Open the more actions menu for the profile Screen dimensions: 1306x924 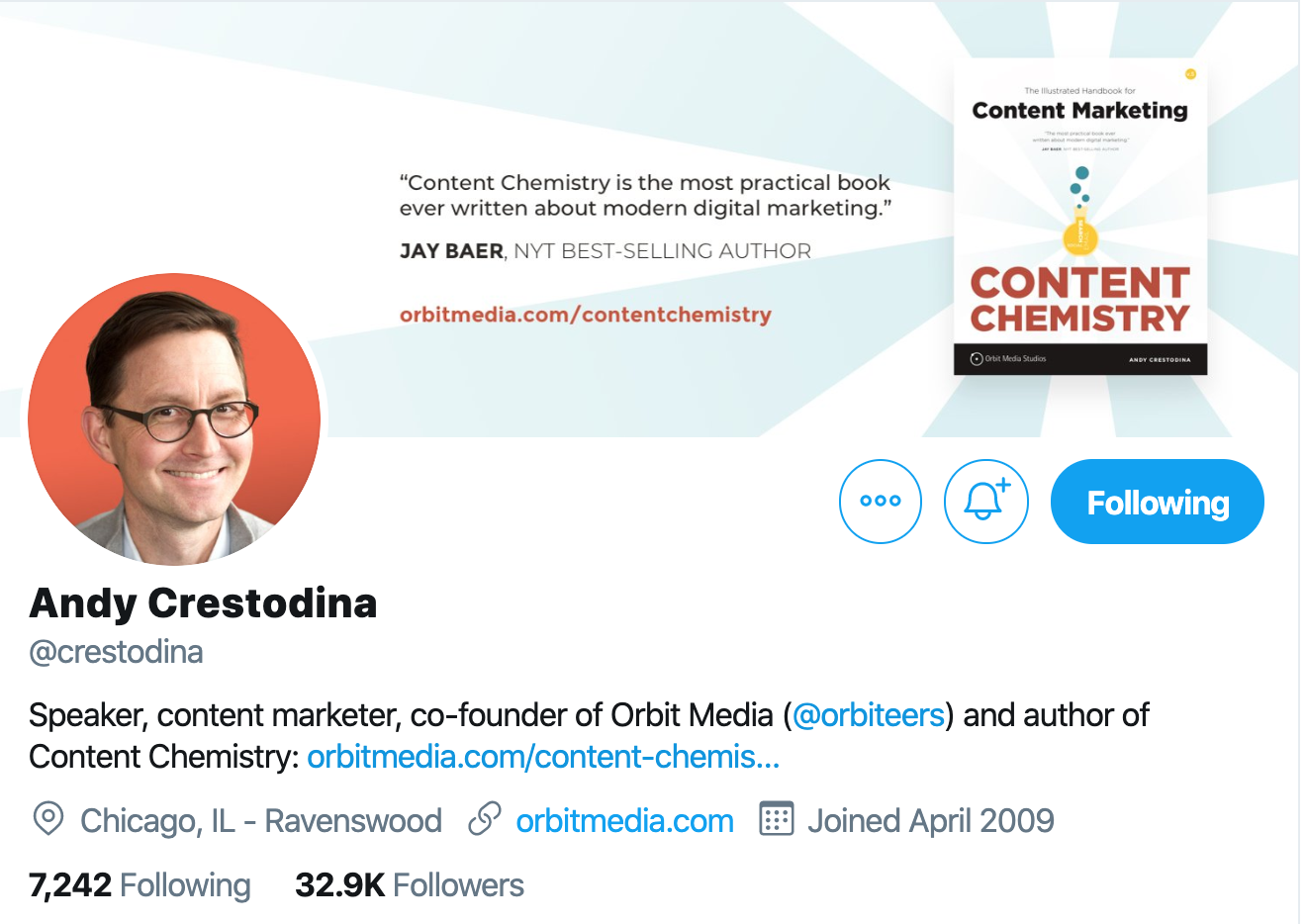point(880,502)
